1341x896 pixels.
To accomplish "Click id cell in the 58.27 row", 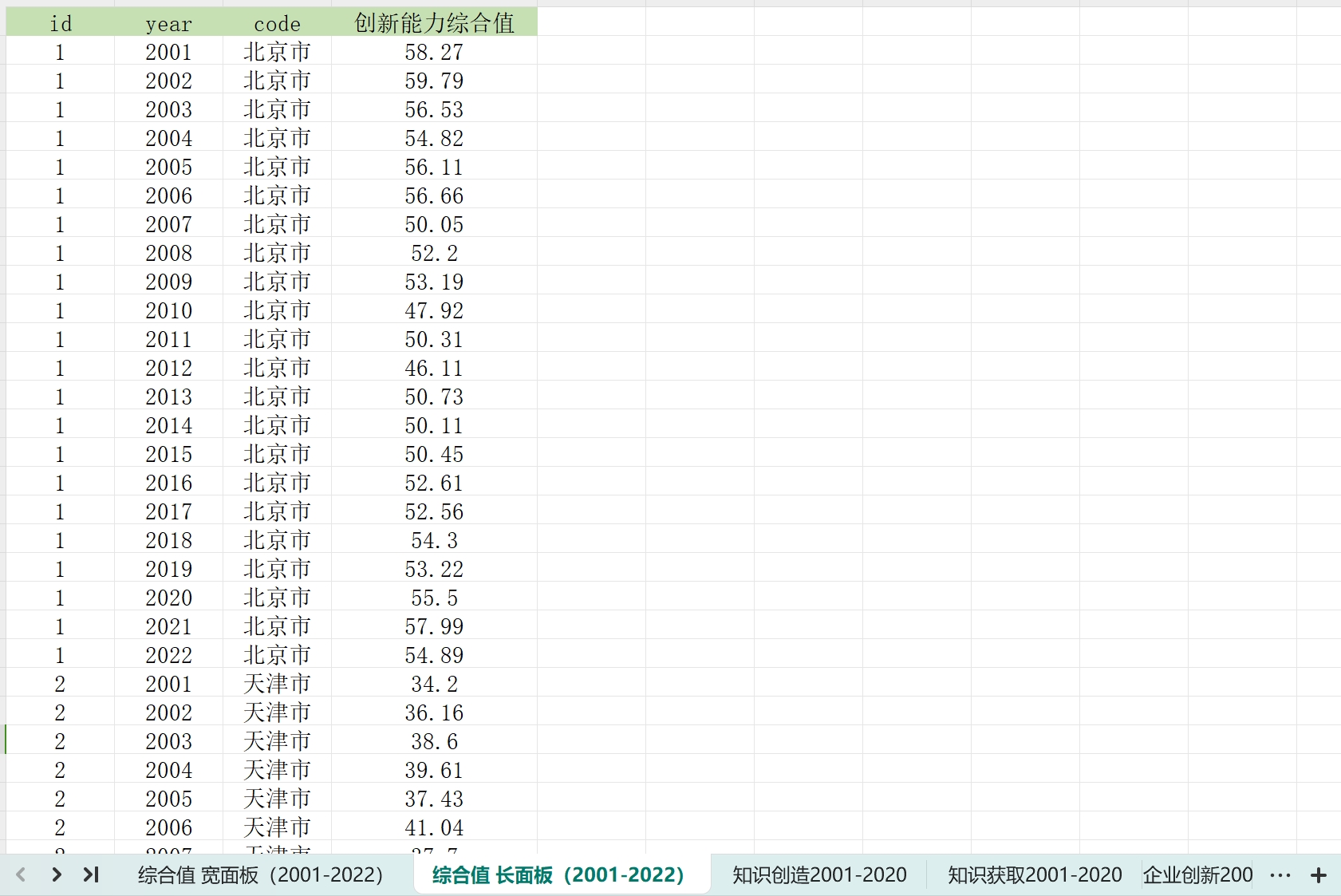I will tap(61, 52).
